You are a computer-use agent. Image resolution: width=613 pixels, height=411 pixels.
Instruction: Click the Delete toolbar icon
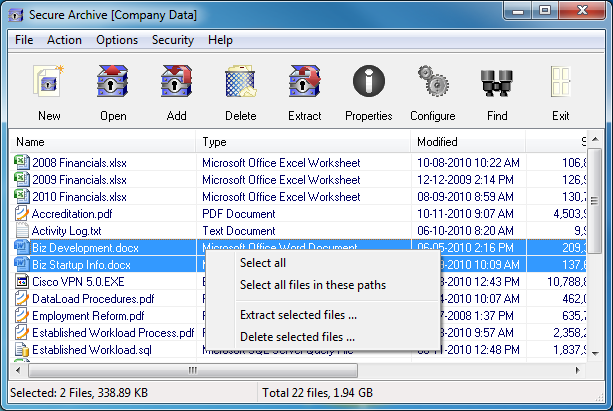tap(240, 83)
